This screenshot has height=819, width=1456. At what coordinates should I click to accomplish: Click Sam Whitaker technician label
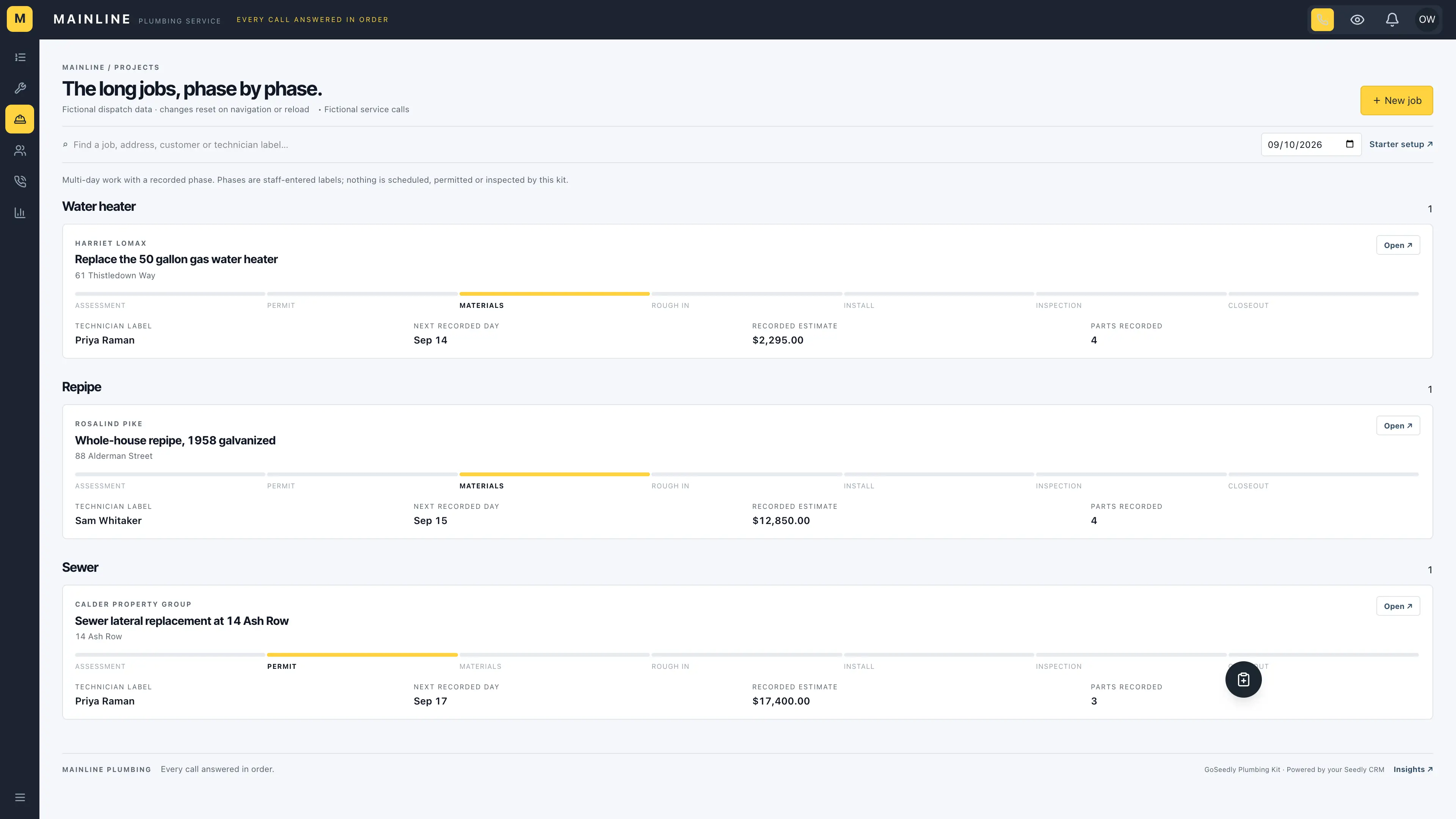[108, 521]
